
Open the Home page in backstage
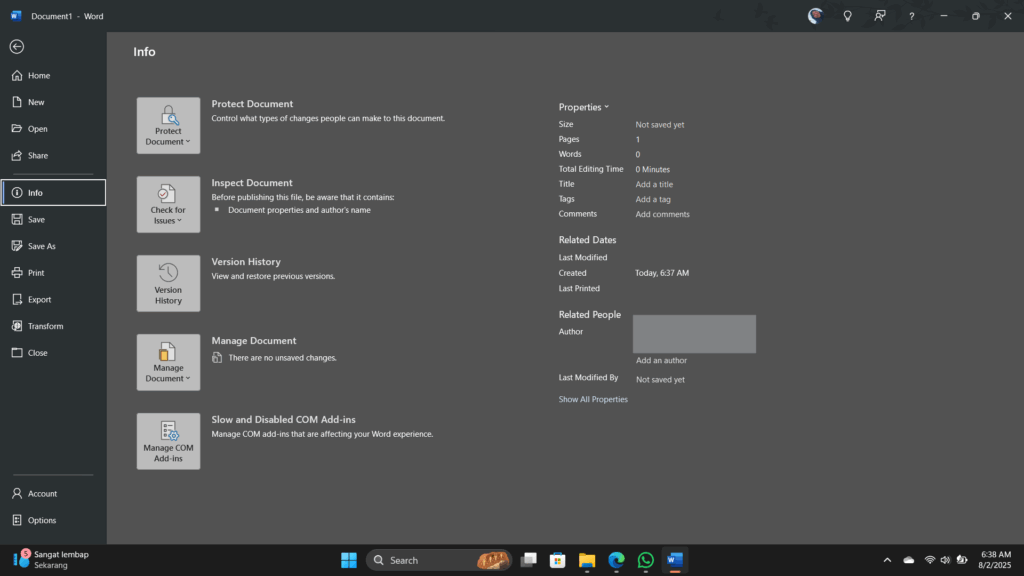tap(53, 76)
